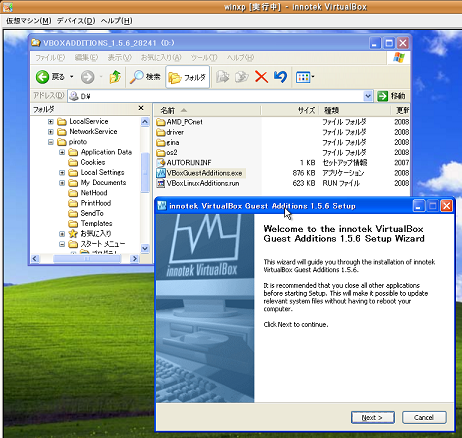Expand the My Documents node
This screenshot has height=438, width=462.
(x=62, y=183)
